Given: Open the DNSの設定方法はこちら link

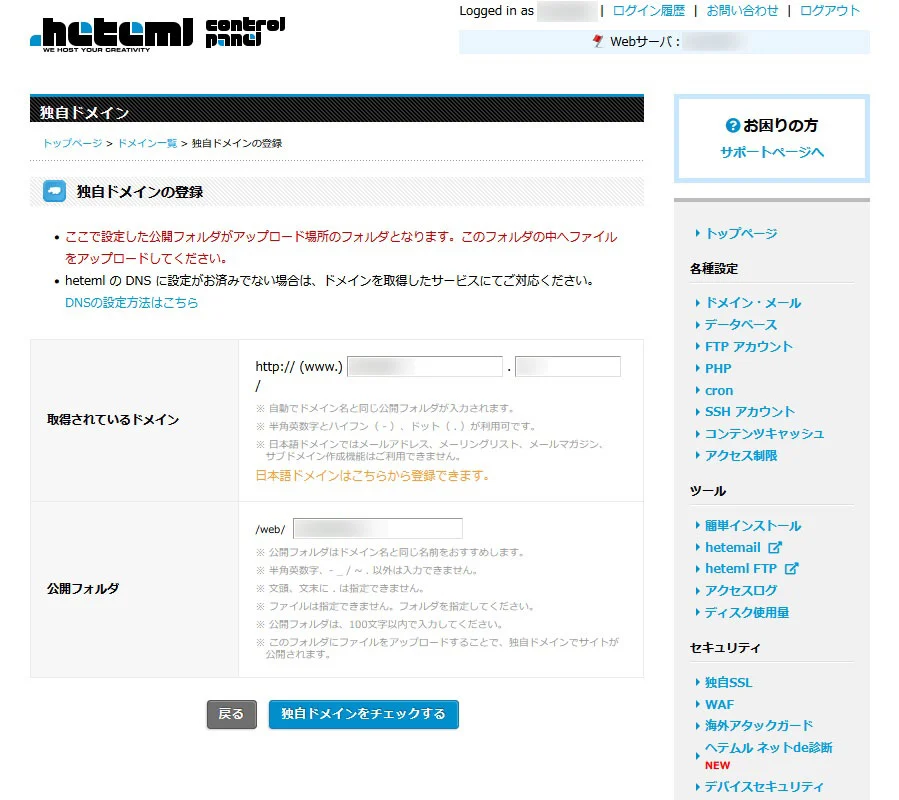Looking at the screenshot, I should [x=131, y=302].
